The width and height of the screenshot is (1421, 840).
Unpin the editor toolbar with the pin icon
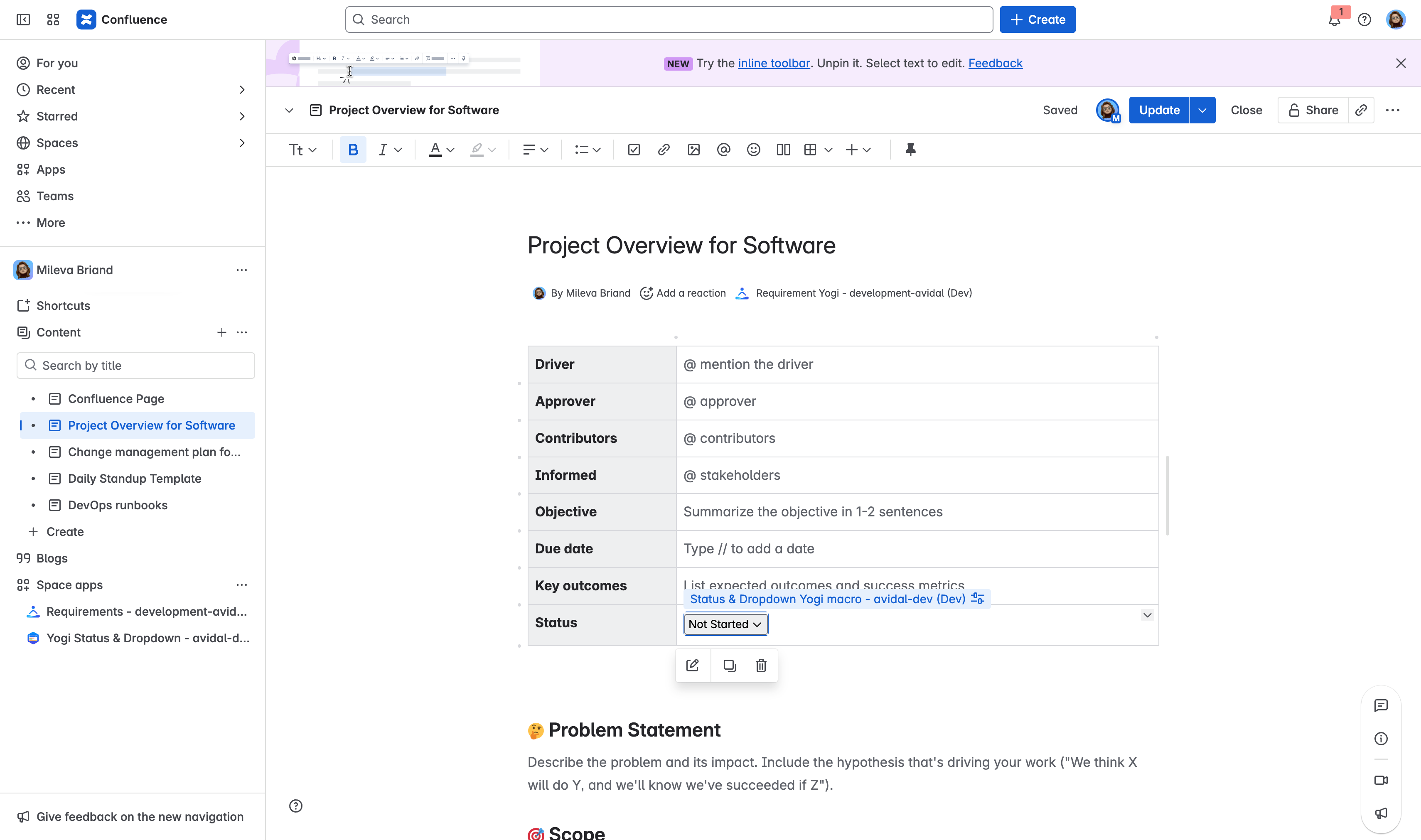click(x=910, y=150)
